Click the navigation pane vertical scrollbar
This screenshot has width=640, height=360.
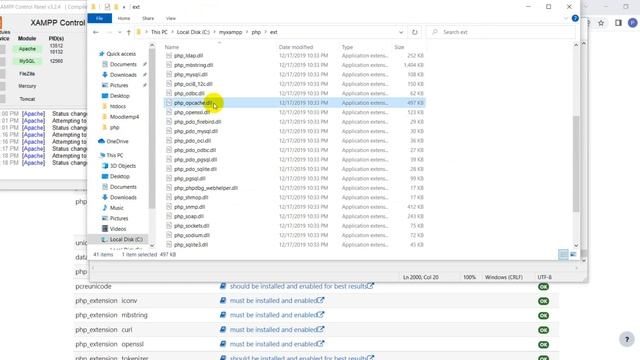coord(152,129)
